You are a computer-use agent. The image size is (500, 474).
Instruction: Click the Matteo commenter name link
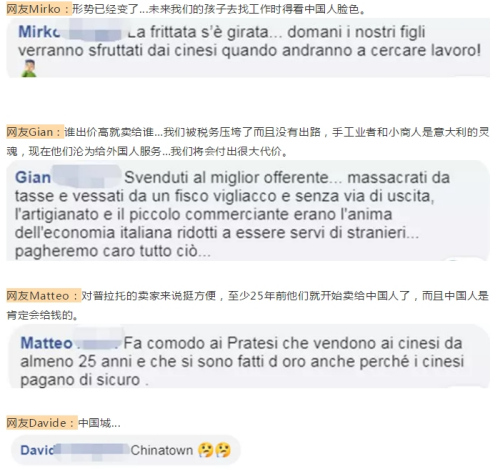click(46, 343)
